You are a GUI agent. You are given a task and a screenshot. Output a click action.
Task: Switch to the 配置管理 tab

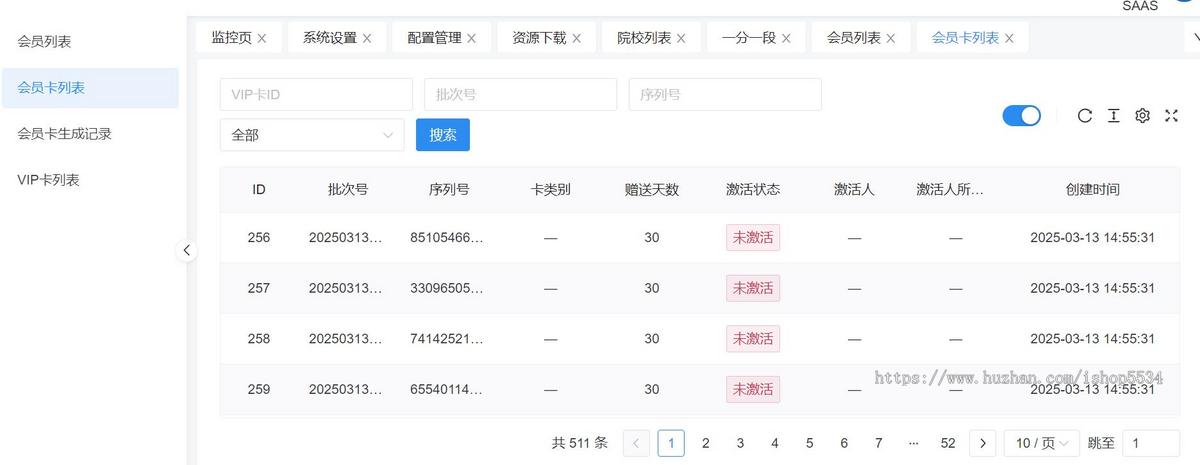[x=435, y=38]
